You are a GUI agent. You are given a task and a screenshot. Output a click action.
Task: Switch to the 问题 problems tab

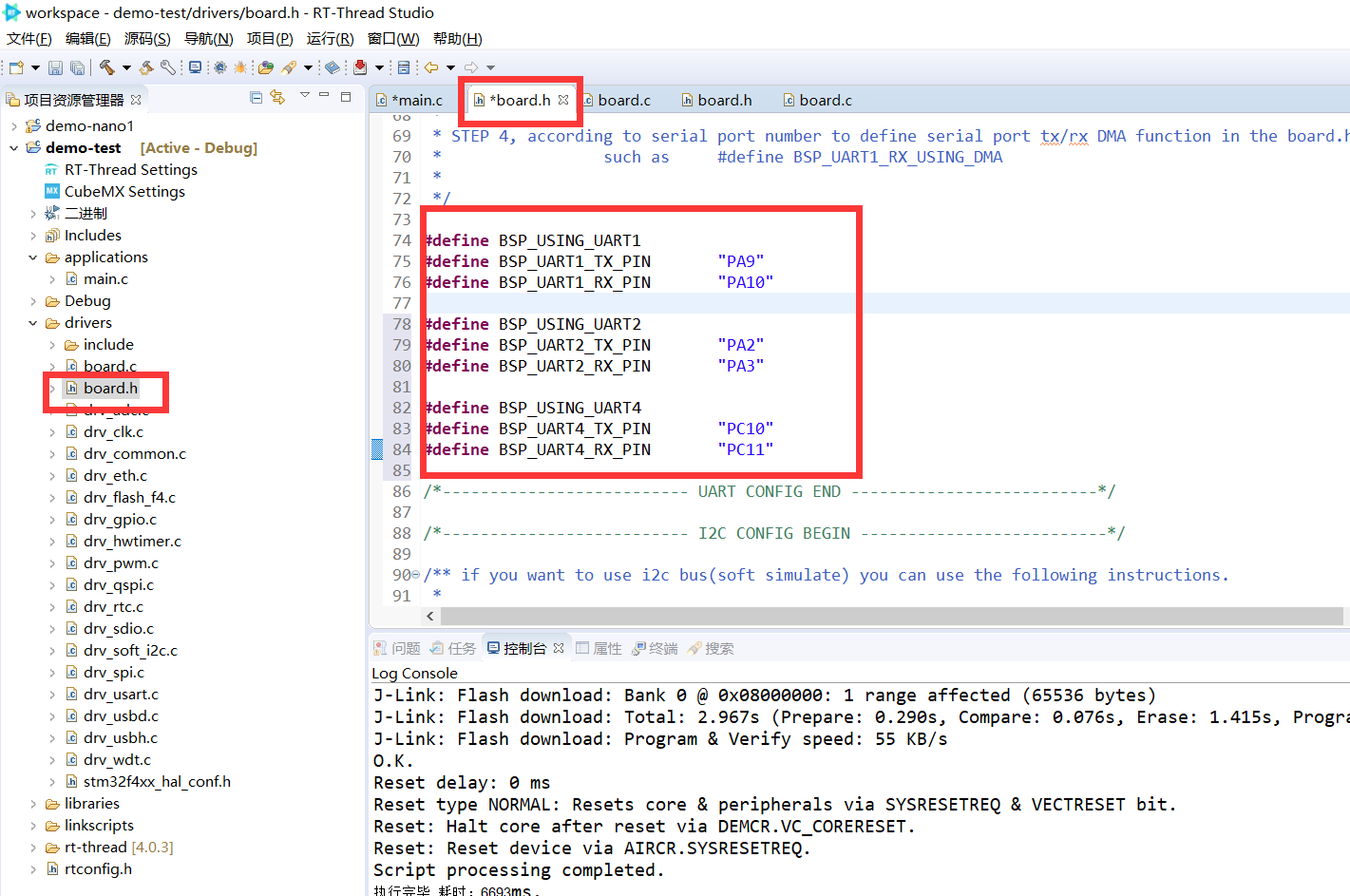tap(397, 648)
